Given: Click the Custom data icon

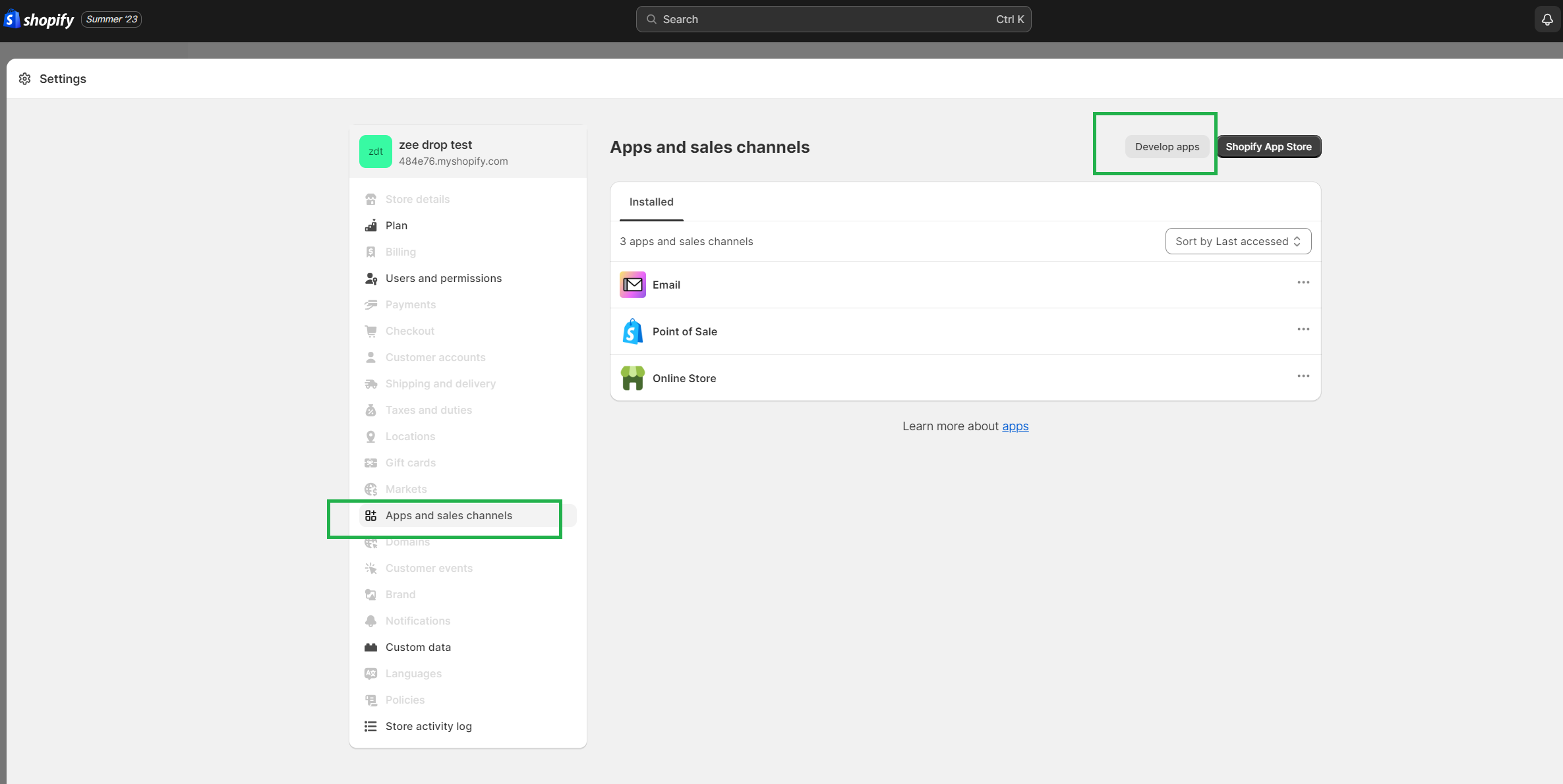Looking at the screenshot, I should 371,648.
